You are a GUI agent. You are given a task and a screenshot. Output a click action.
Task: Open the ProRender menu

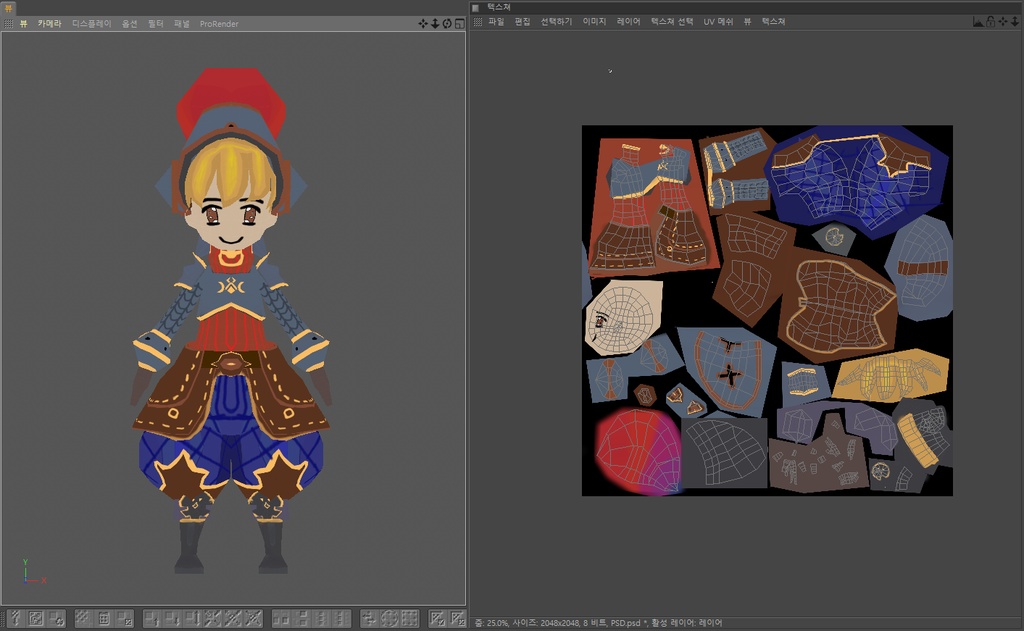[219, 24]
